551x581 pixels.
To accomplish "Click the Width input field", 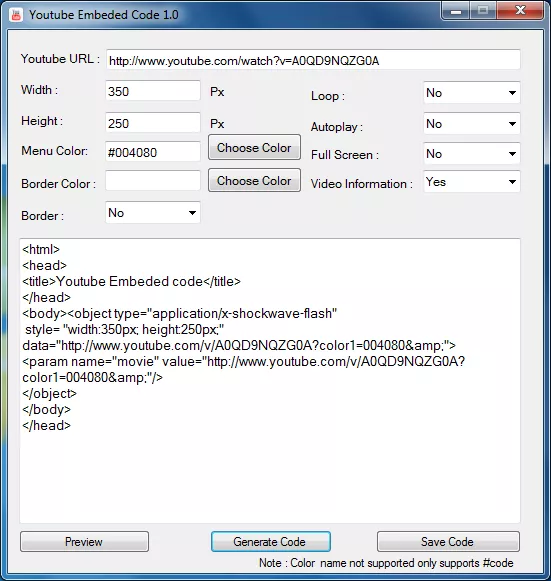I will point(153,91).
